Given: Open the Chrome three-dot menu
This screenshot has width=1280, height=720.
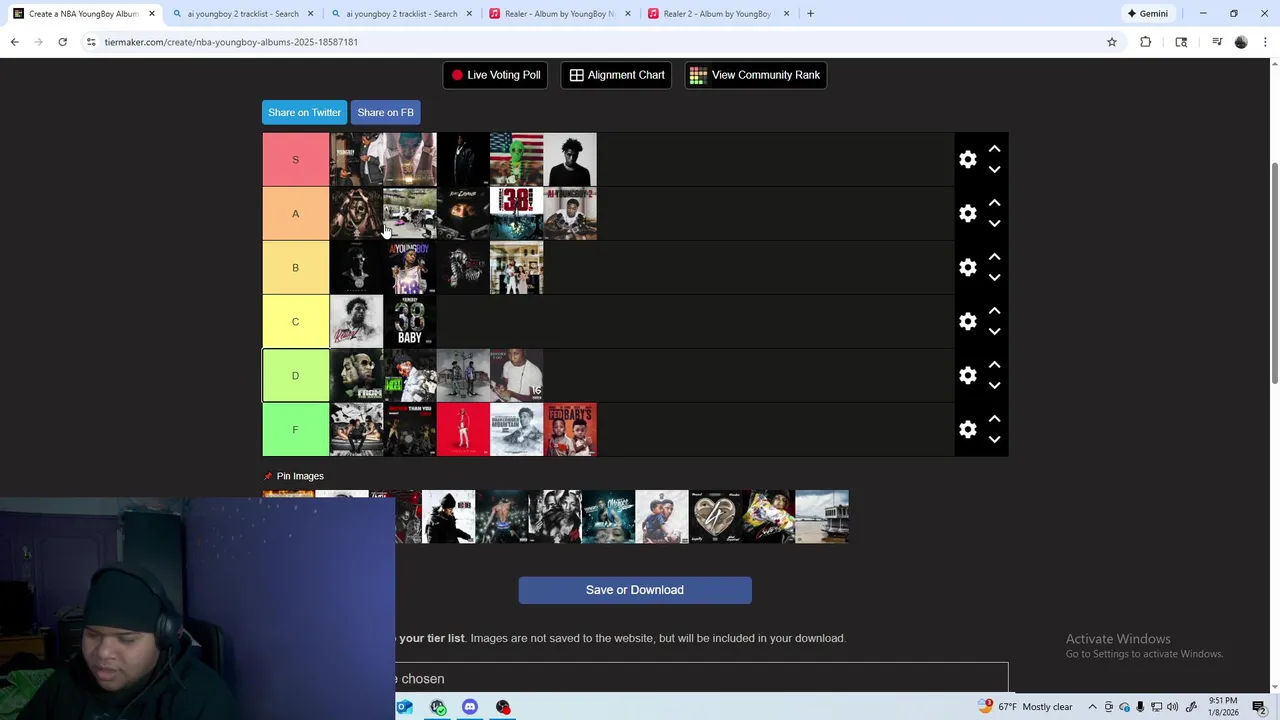Looking at the screenshot, I should 1266,42.
